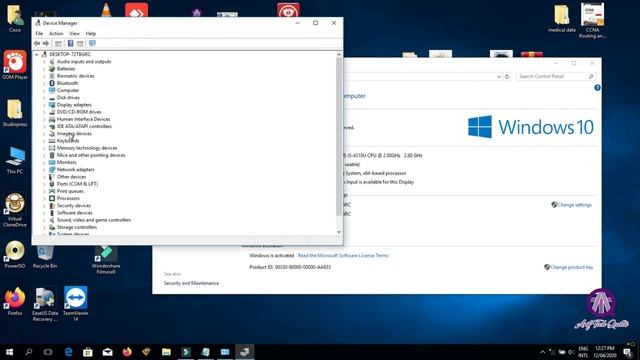The height and width of the screenshot is (360, 640).
Task: Select Memory technology devices entry
Action: (87, 148)
